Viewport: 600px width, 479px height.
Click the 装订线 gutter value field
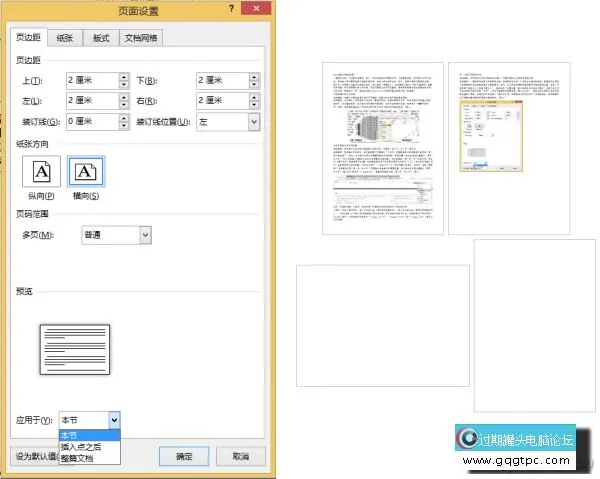pos(92,122)
